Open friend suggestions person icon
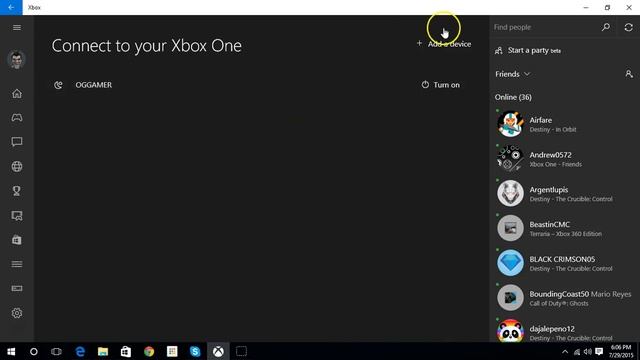 629,74
